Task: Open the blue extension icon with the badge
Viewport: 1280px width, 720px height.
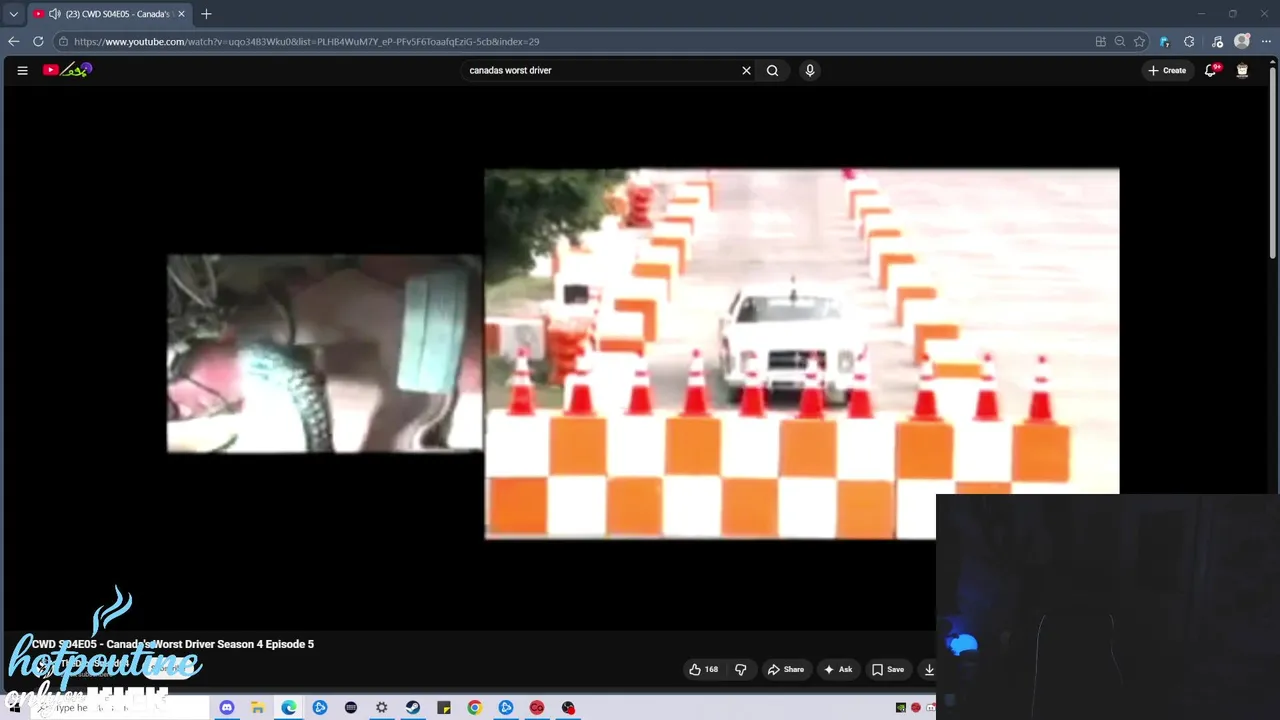Action: pyautogui.click(x=1164, y=41)
